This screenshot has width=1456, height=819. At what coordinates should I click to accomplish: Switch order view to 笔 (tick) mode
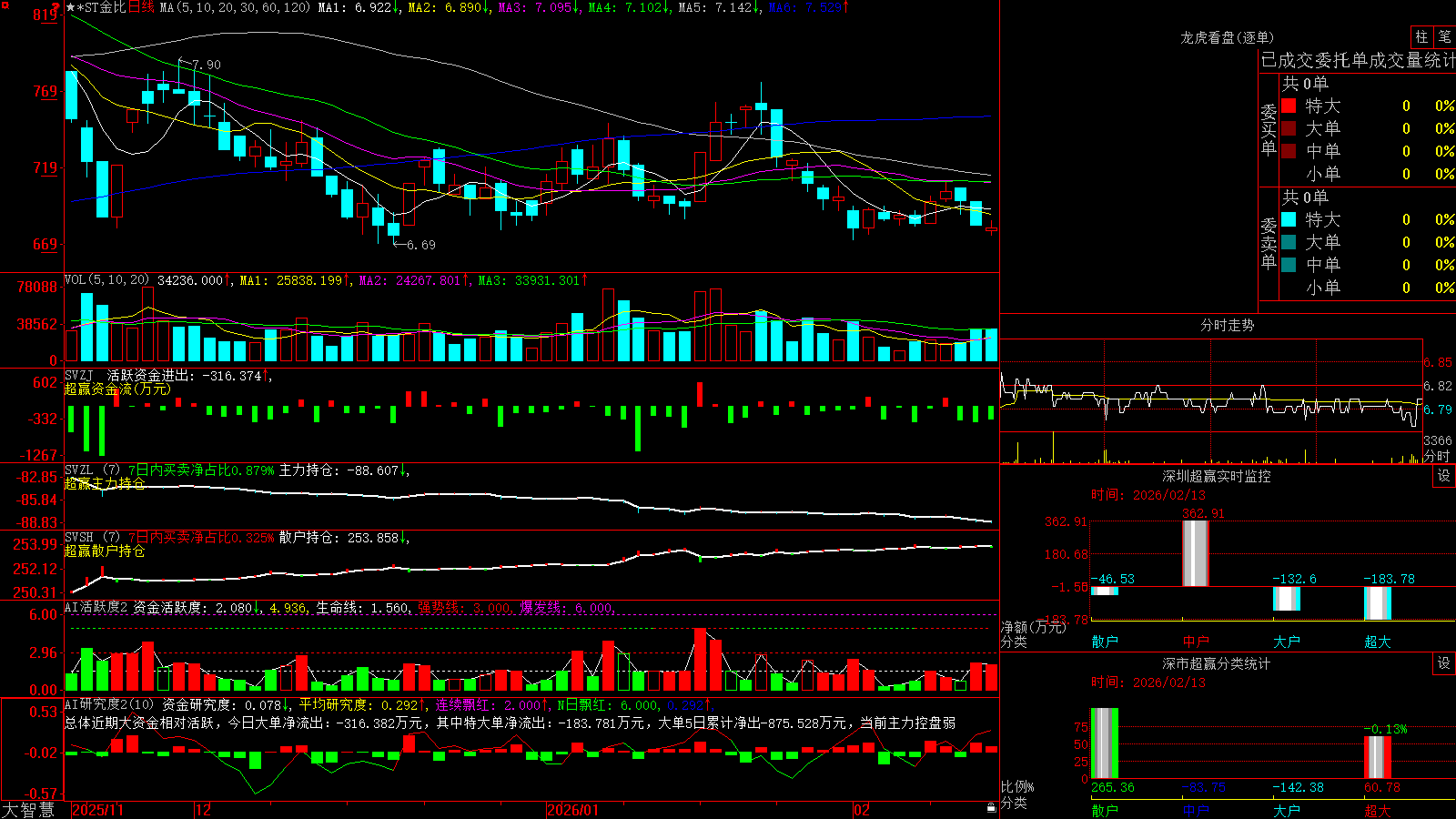click(x=1444, y=37)
